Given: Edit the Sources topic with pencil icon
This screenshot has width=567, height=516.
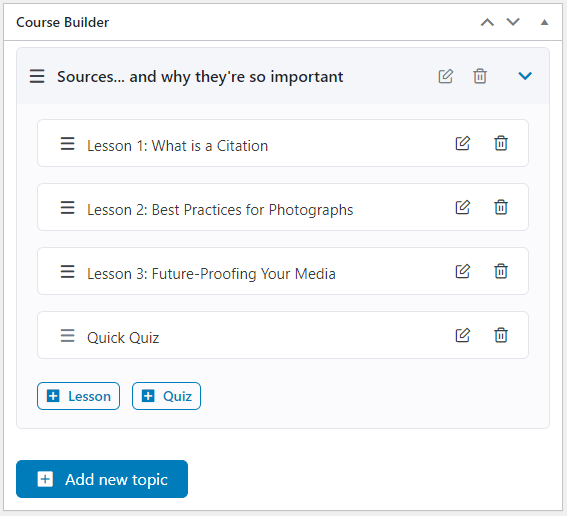Looking at the screenshot, I should point(446,76).
